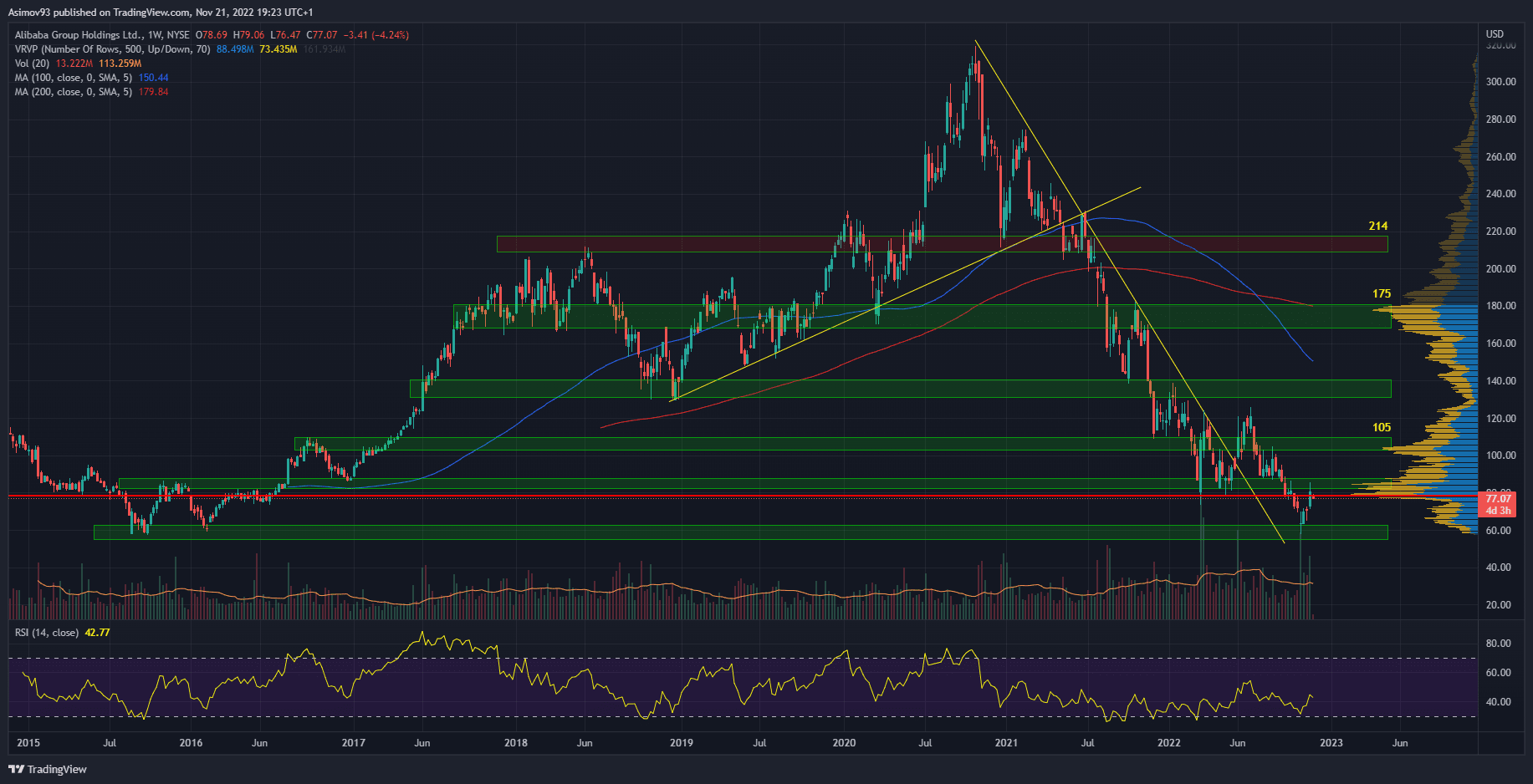Click 2017 on the time axis
The image size is (1533, 784).
pos(354,743)
